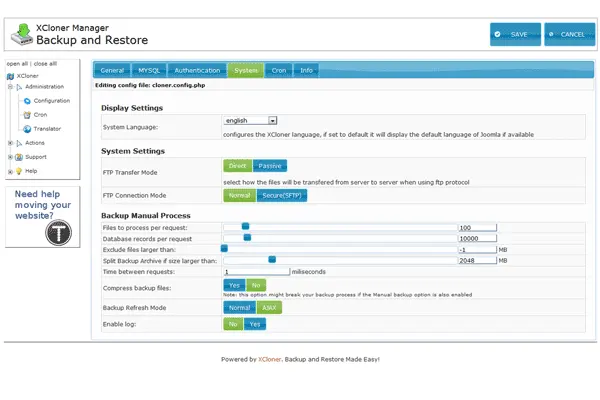Click the Support icon in sidebar
The width and height of the screenshot is (600, 400).
pyautogui.click(x=18, y=157)
